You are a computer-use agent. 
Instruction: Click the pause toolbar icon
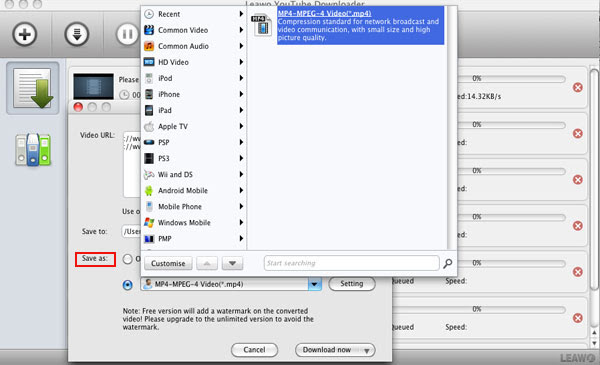[127, 34]
